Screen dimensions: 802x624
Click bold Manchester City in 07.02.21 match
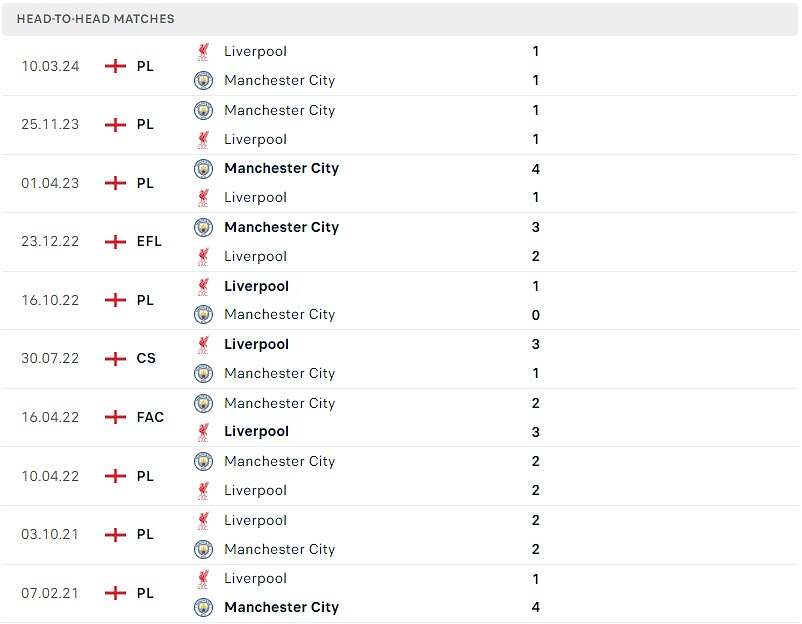point(281,607)
